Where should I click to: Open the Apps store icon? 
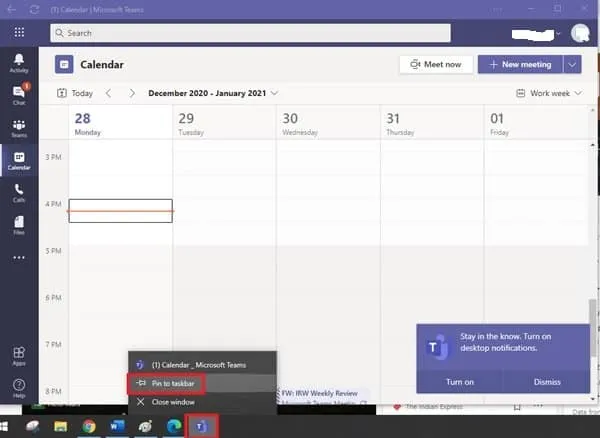tap(18, 355)
